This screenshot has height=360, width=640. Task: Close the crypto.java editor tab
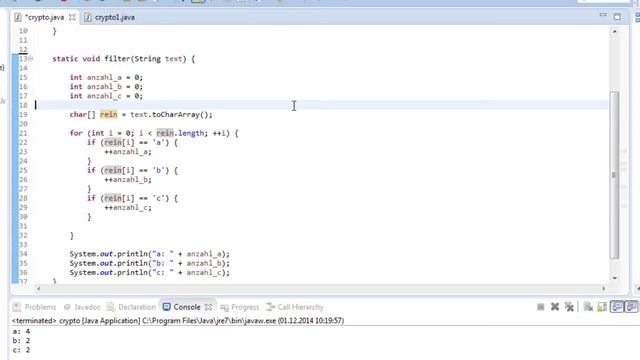(72, 17)
